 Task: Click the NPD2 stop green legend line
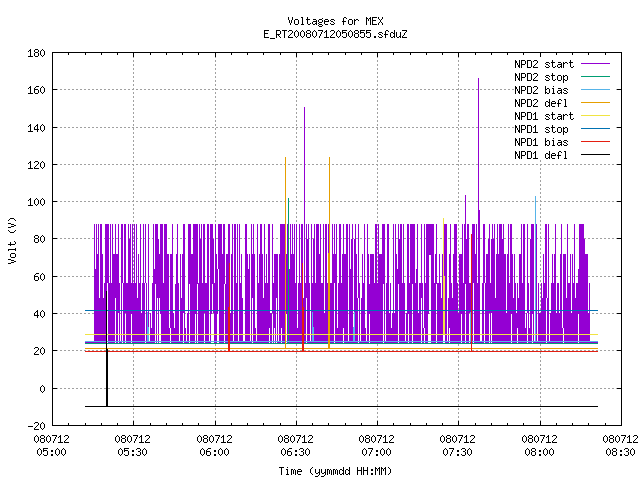(595, 77)
